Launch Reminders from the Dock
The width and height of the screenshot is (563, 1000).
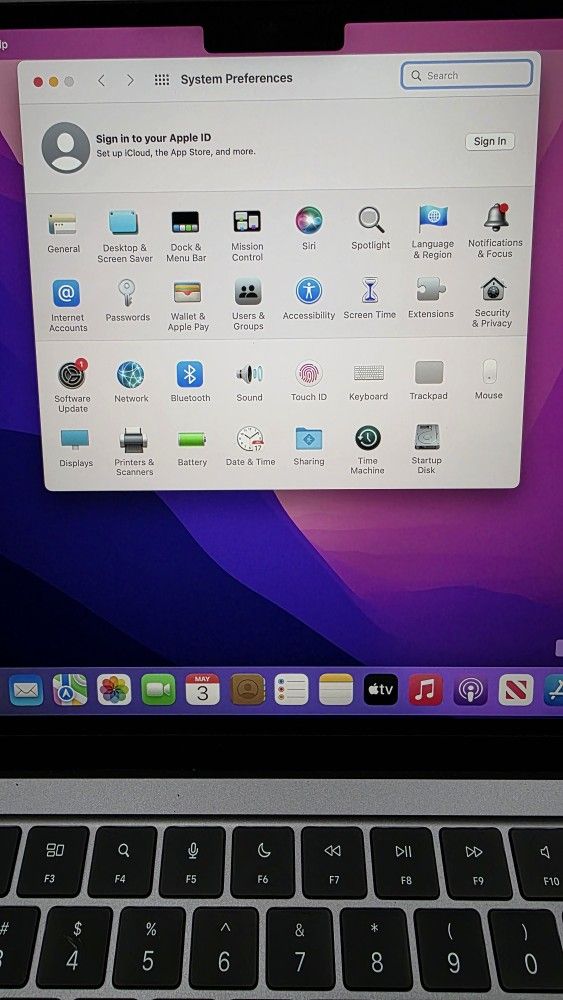click(x=291, y=689)
